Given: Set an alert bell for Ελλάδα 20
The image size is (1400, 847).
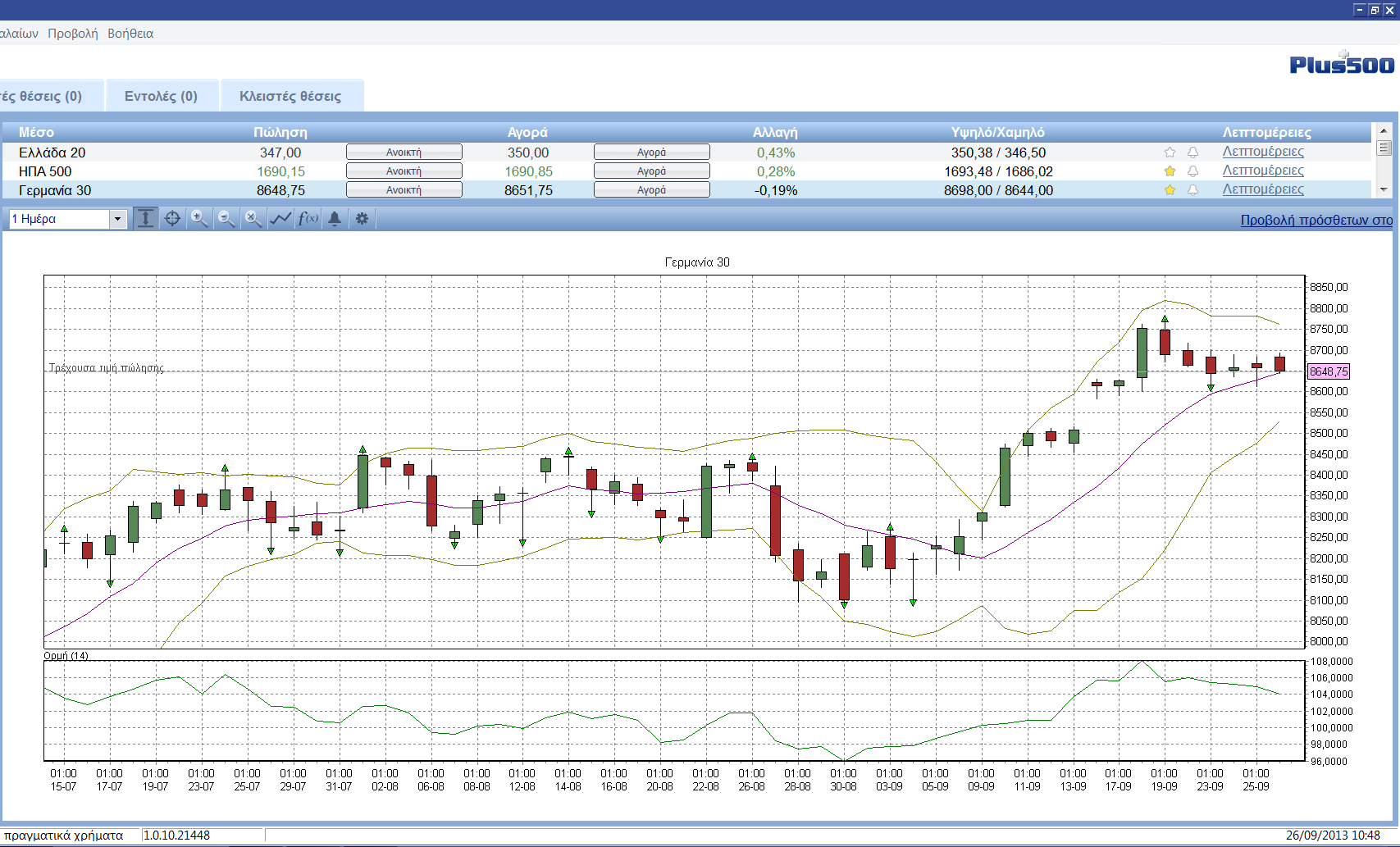Looking at the screenshot, I should [1193, 152].
